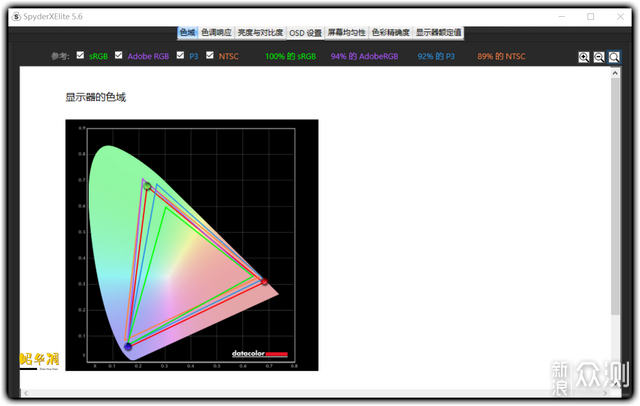Screen dimensions: 640x406
Task: Select the fit-to-view magnifier icon
Action: coord(614,57)
